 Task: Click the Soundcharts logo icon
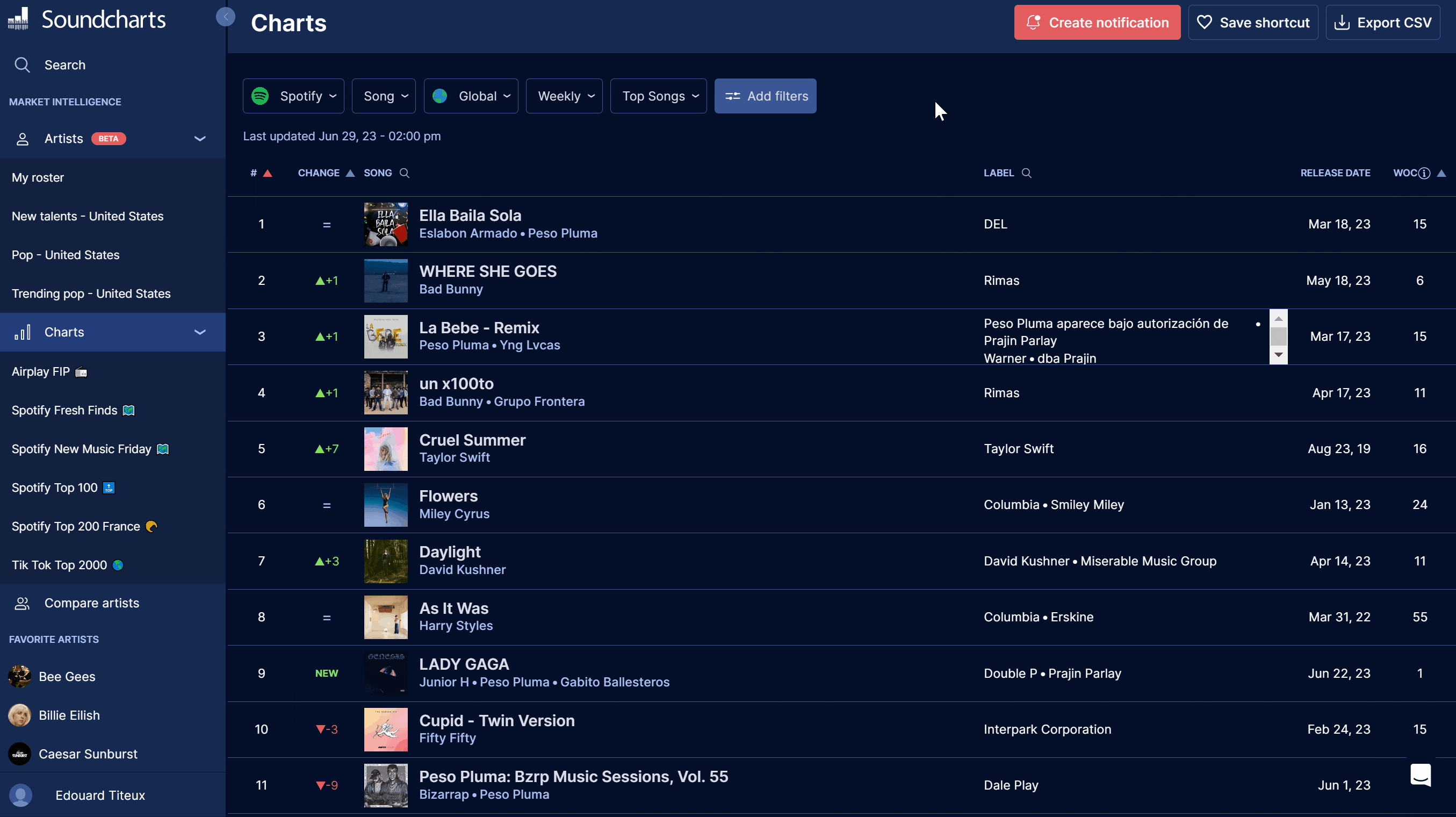point(18,19)
